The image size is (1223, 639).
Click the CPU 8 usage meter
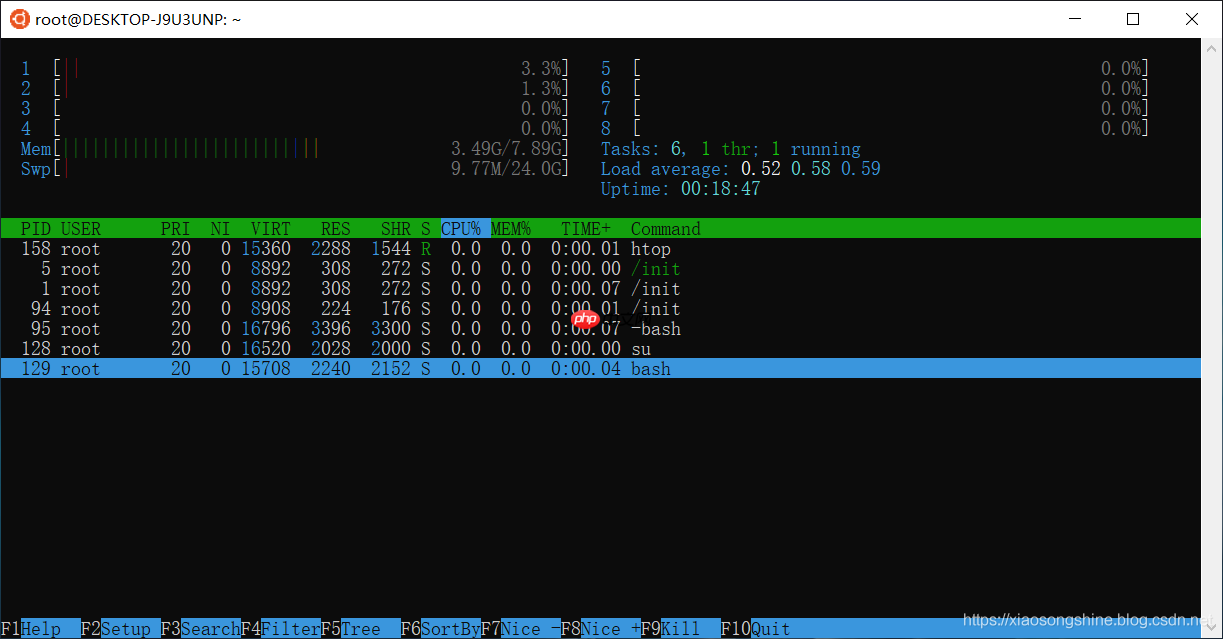point(875,129)
